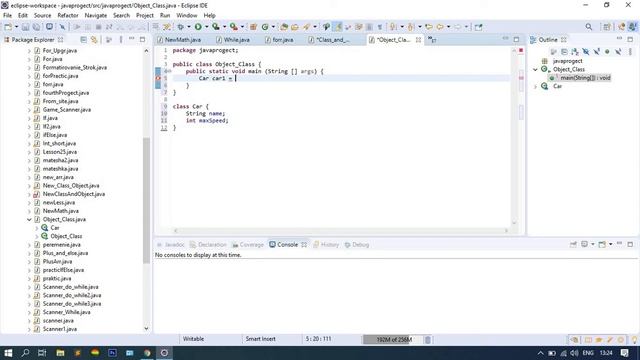640x360 pixels.
Task: Toggle Block Selection Mode in the toolbar
Action: coord(369,27)
